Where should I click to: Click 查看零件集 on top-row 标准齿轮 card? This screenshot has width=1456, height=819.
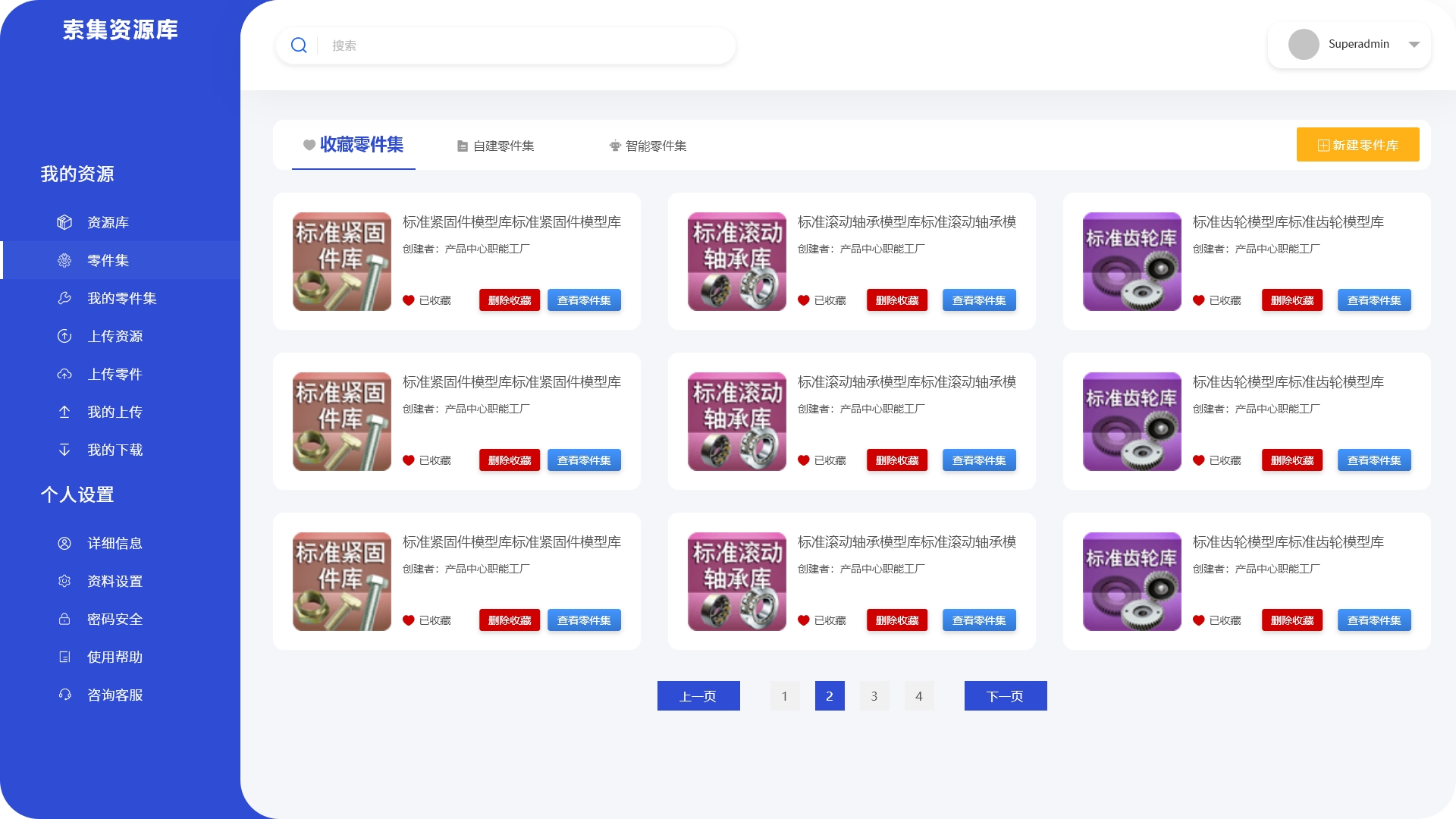pyautogui.click(x=1374, y=300)
